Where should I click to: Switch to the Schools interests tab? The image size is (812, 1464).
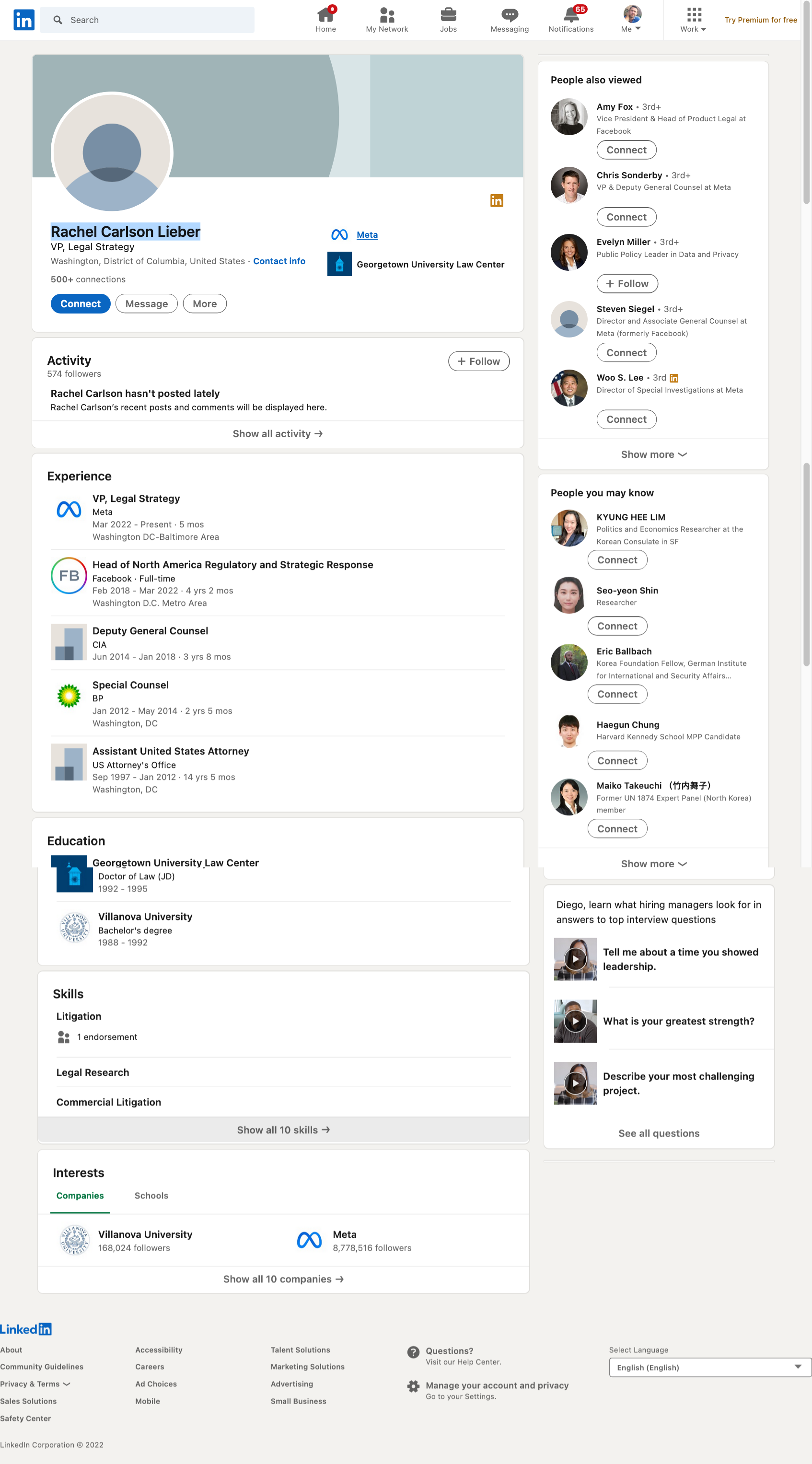pyautogui.click(x=151, y=1197)
